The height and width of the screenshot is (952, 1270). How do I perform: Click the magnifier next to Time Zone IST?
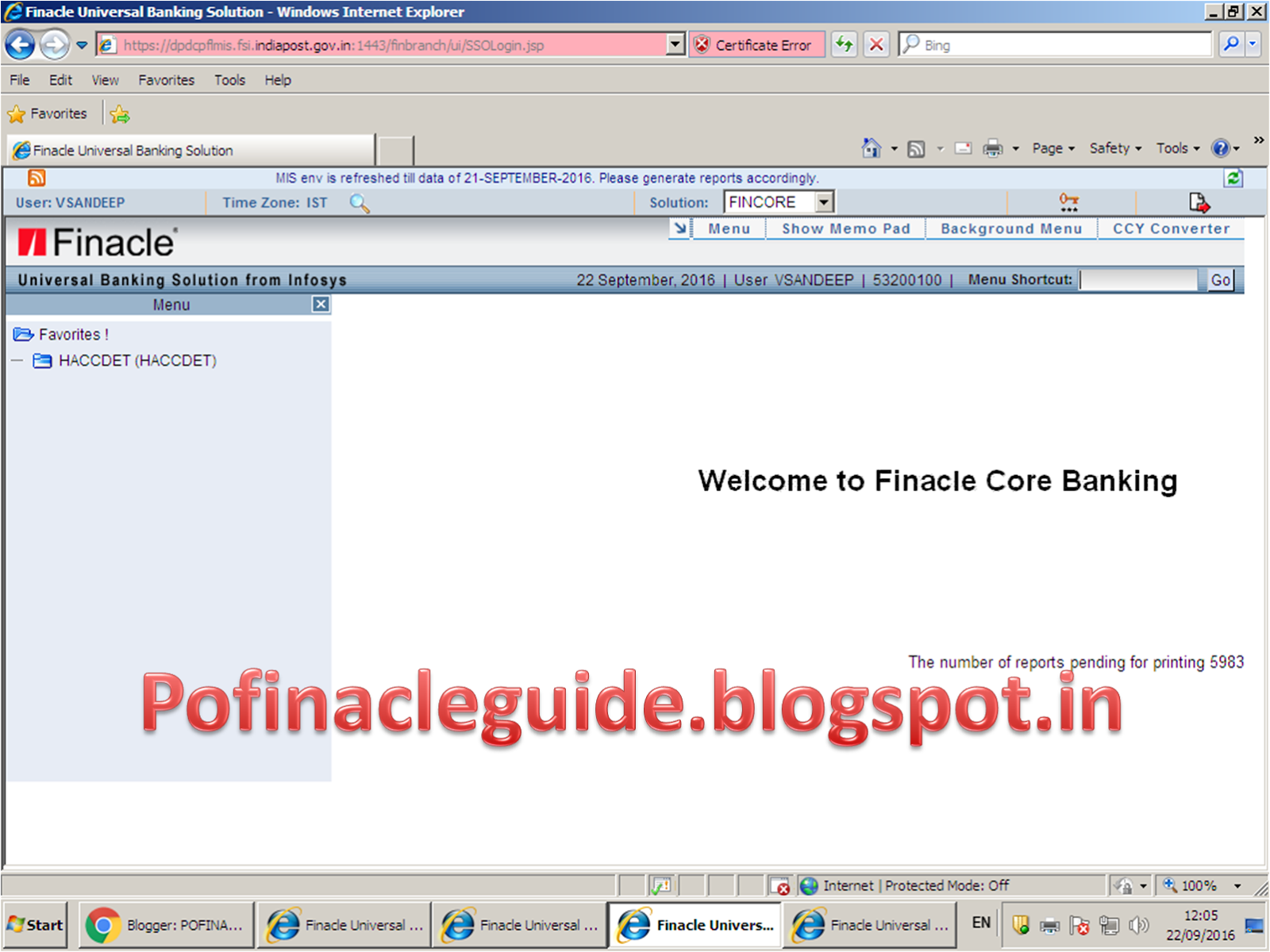coord(360,203)
